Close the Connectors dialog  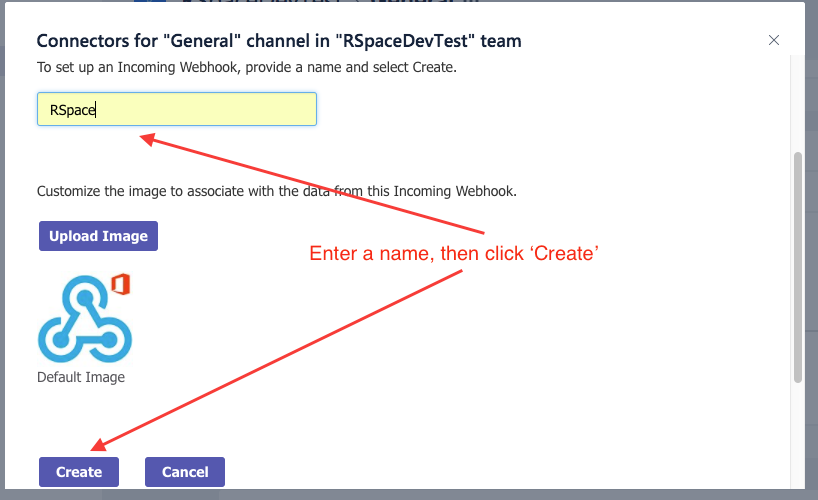774,40
